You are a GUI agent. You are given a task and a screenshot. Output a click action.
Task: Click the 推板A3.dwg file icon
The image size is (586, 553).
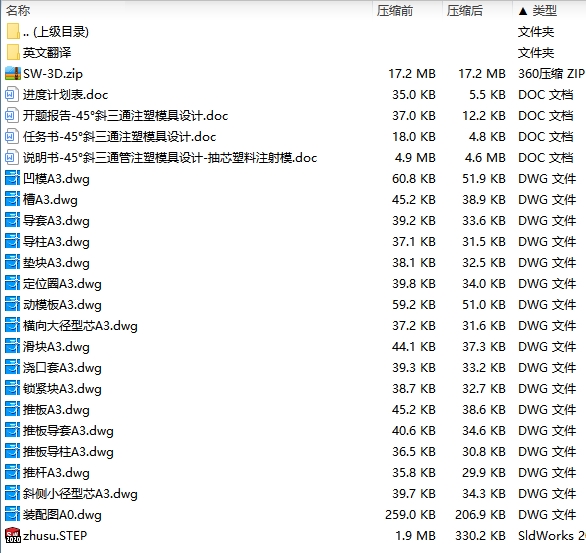point(12,409)
